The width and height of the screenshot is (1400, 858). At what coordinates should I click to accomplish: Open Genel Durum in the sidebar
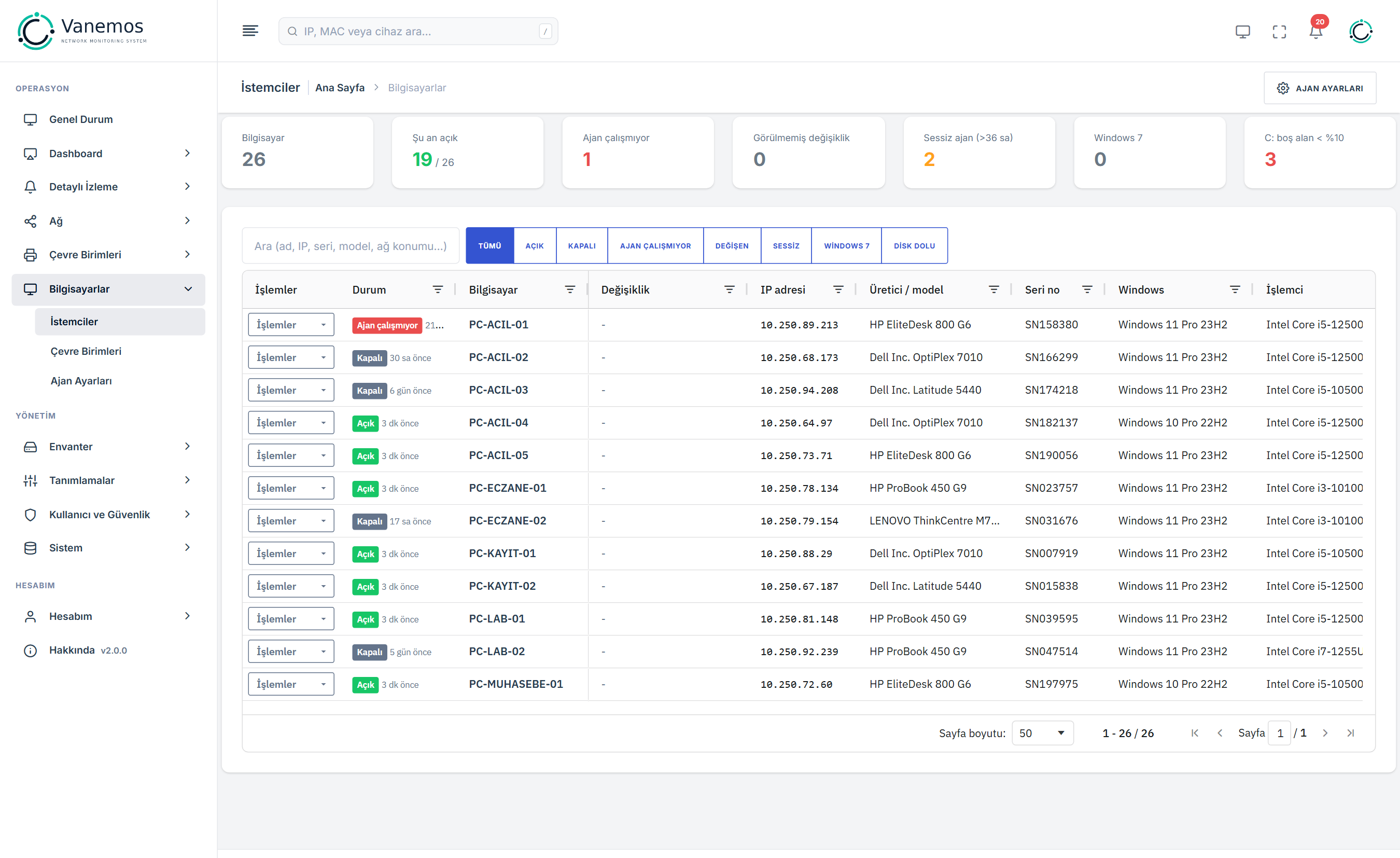point(108,119)
